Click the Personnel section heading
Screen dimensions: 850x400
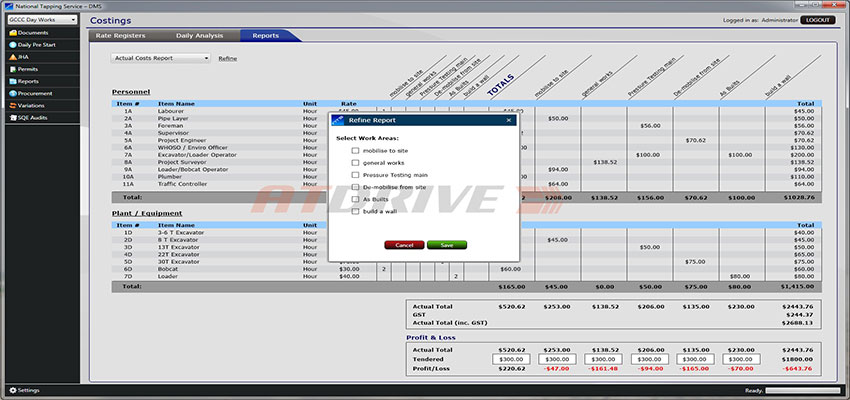click(131, 92)
